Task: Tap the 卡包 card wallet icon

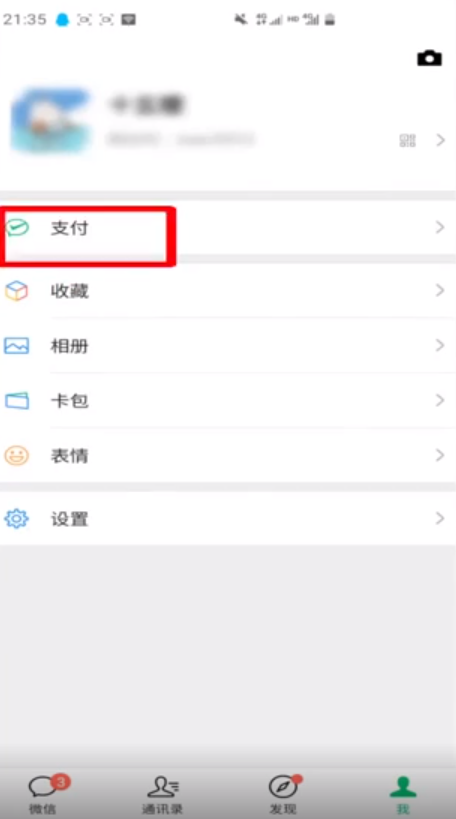Action: pos(17,401)
